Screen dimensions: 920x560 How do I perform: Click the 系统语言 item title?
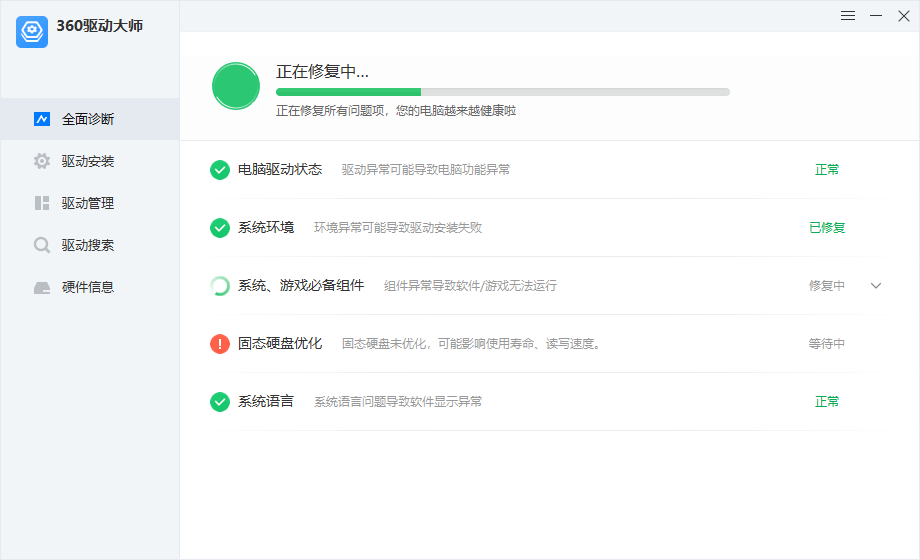pos(266,402)
